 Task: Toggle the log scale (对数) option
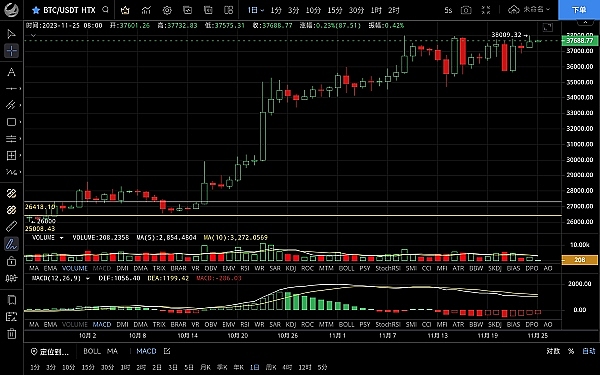553,351
